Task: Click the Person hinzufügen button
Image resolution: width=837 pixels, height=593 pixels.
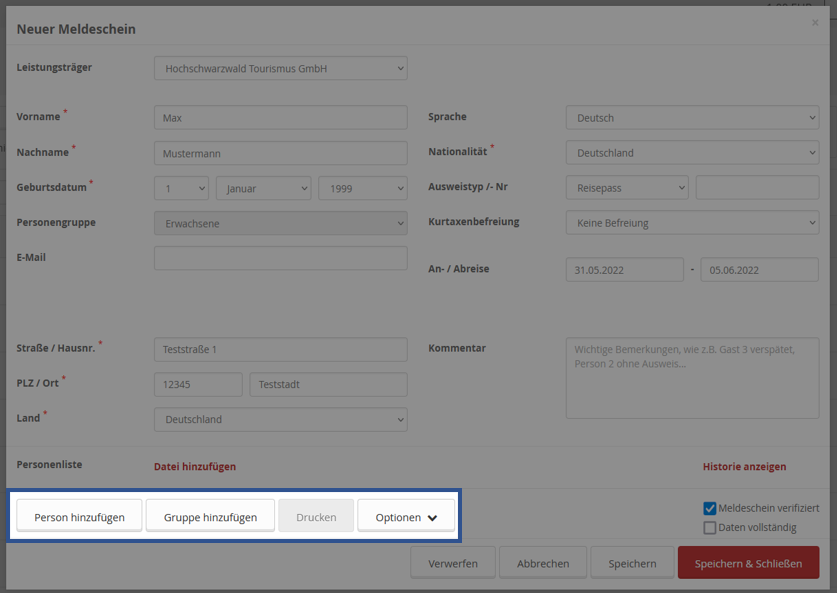Action: coord(79,517)
